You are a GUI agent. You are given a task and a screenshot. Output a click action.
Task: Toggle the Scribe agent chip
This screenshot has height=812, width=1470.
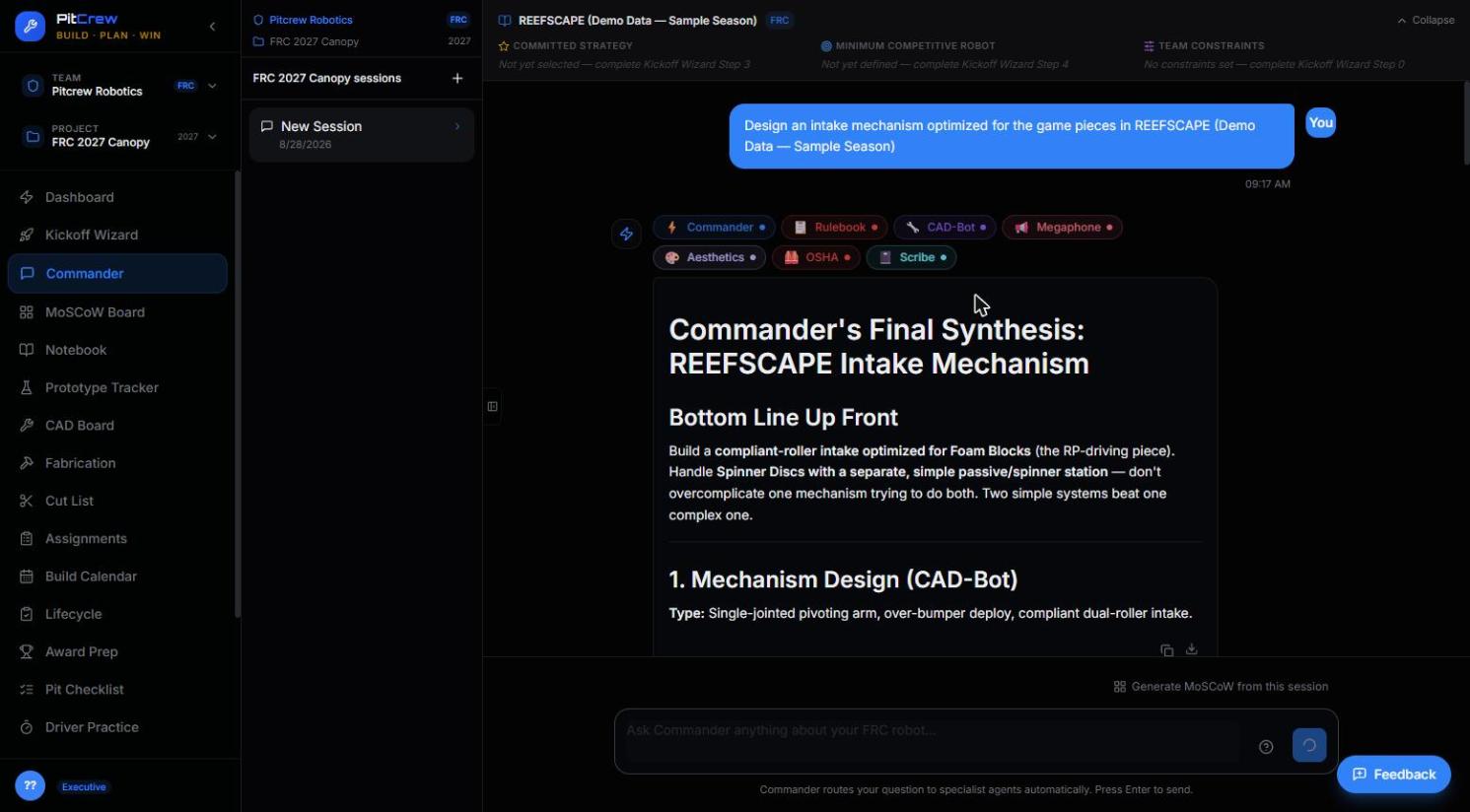(911, 257)
